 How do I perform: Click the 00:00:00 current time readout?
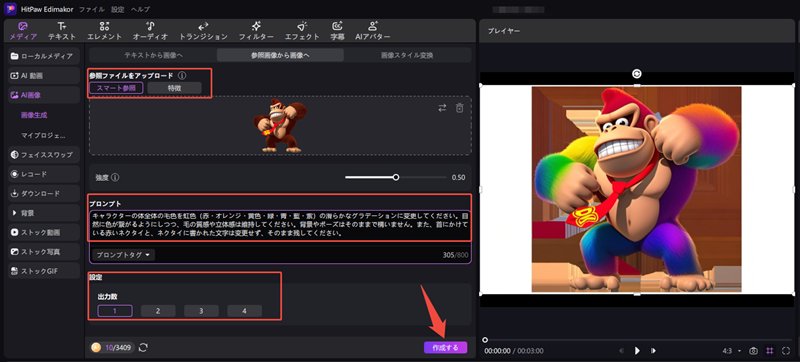click(497, 351)
